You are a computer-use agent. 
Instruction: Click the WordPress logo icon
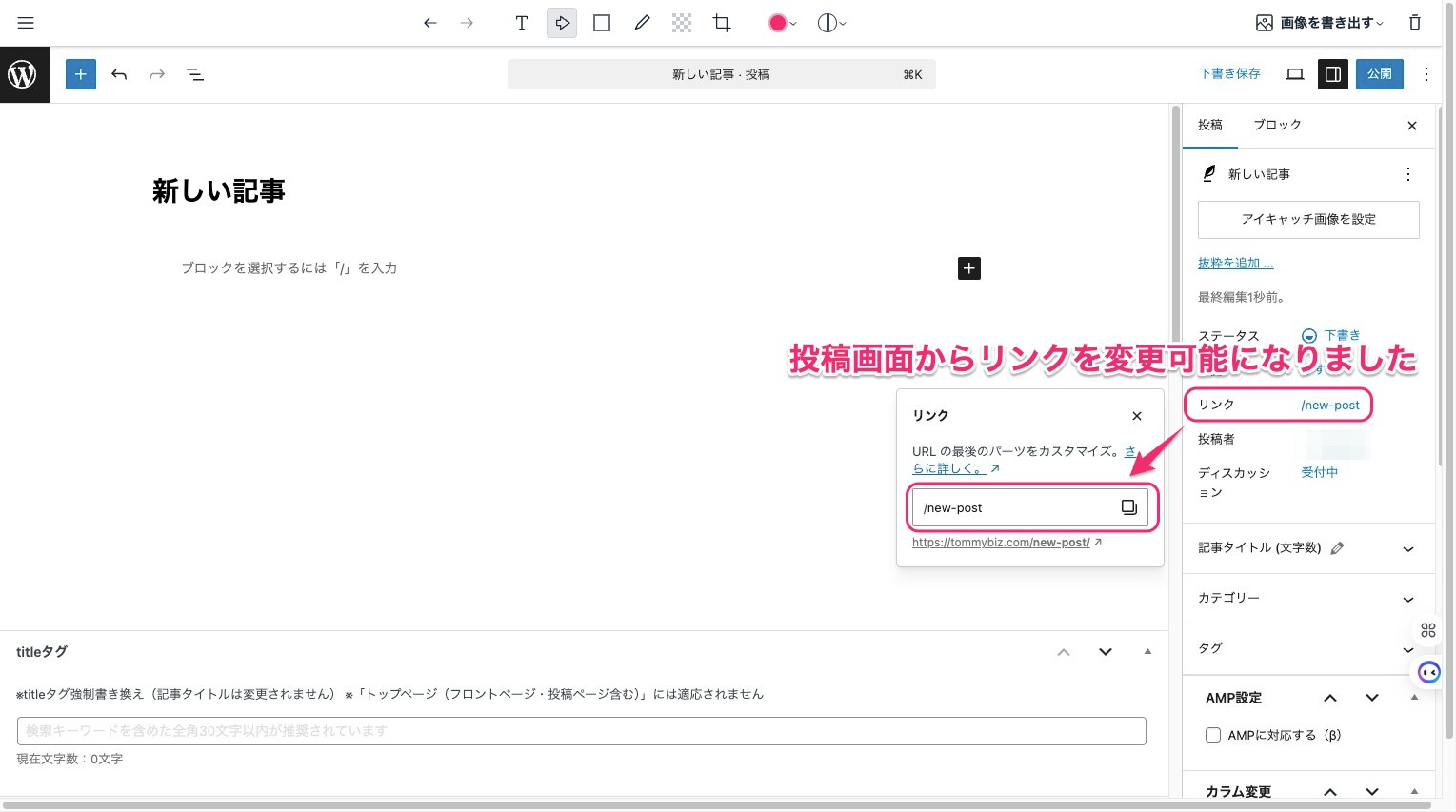pyautogui.click(x=24, y=74)
